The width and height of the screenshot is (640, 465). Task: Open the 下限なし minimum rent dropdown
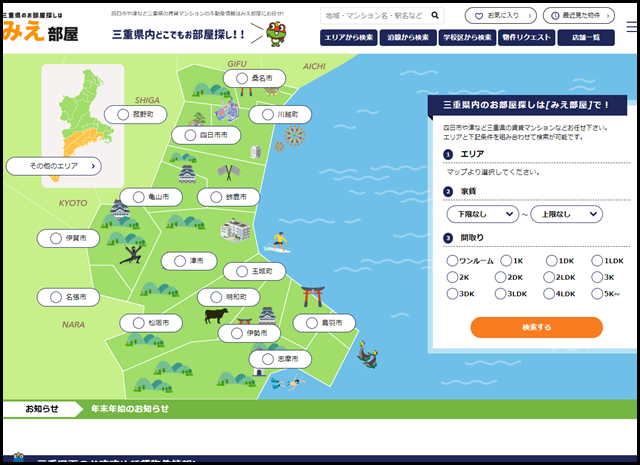coord(482,214)
